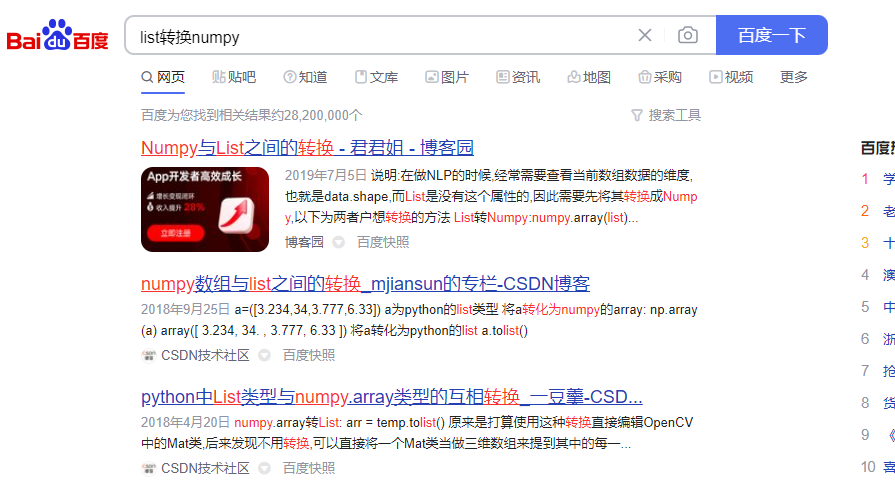Open numpy数组与list之间的转换 CSDN result
This screenshot has width=895, height=490.
(365, 284)
